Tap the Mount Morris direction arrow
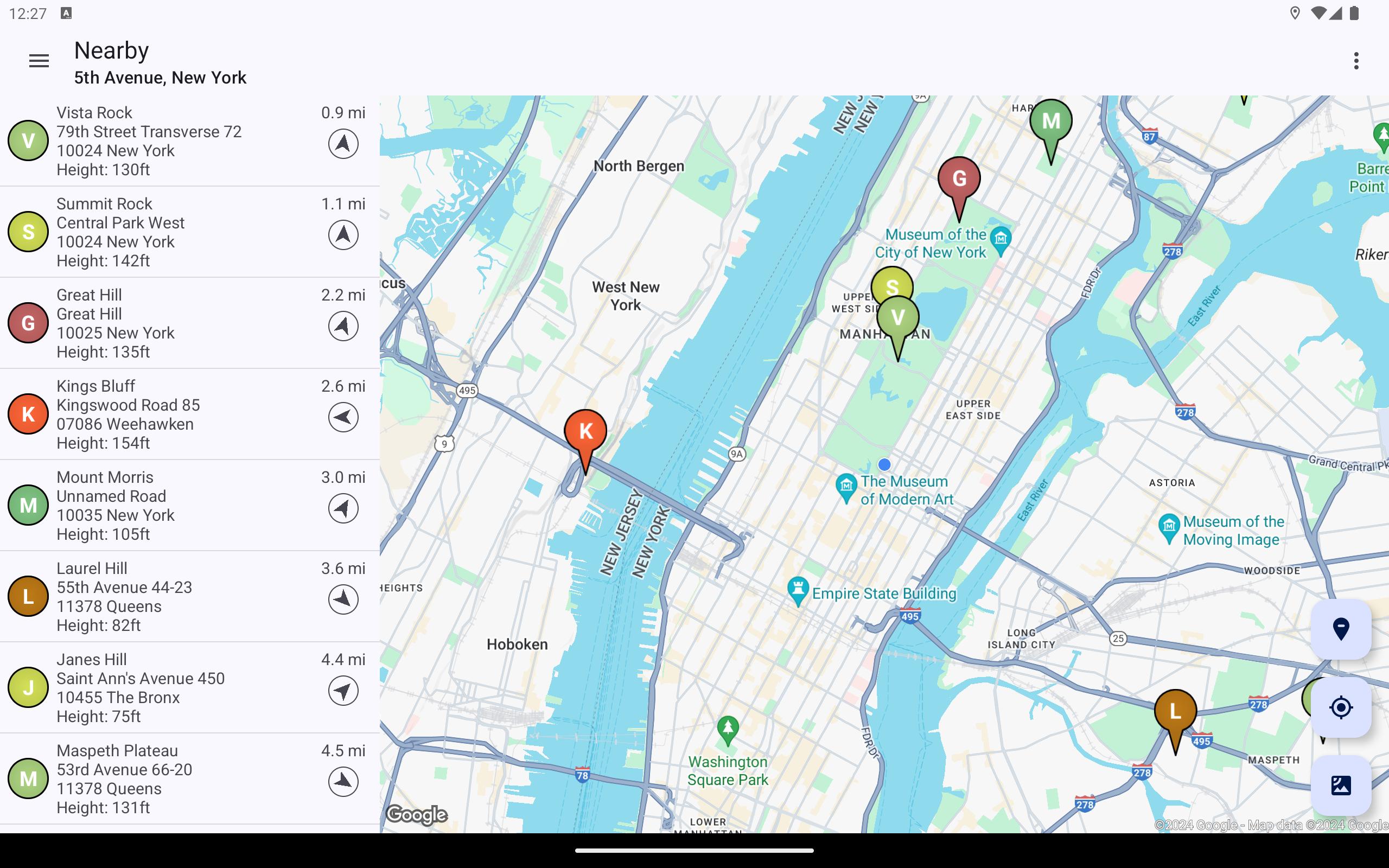 coord(343,509)
